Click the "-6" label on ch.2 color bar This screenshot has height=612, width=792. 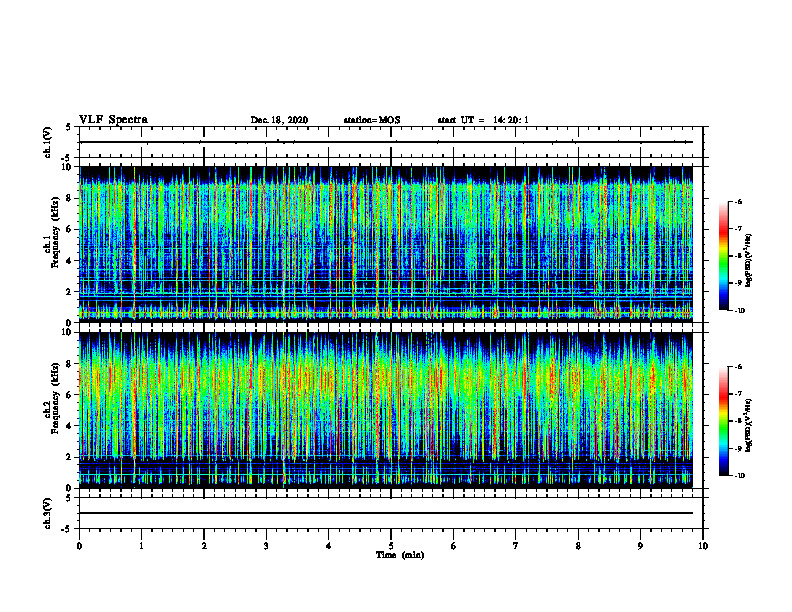coord(739,367)
